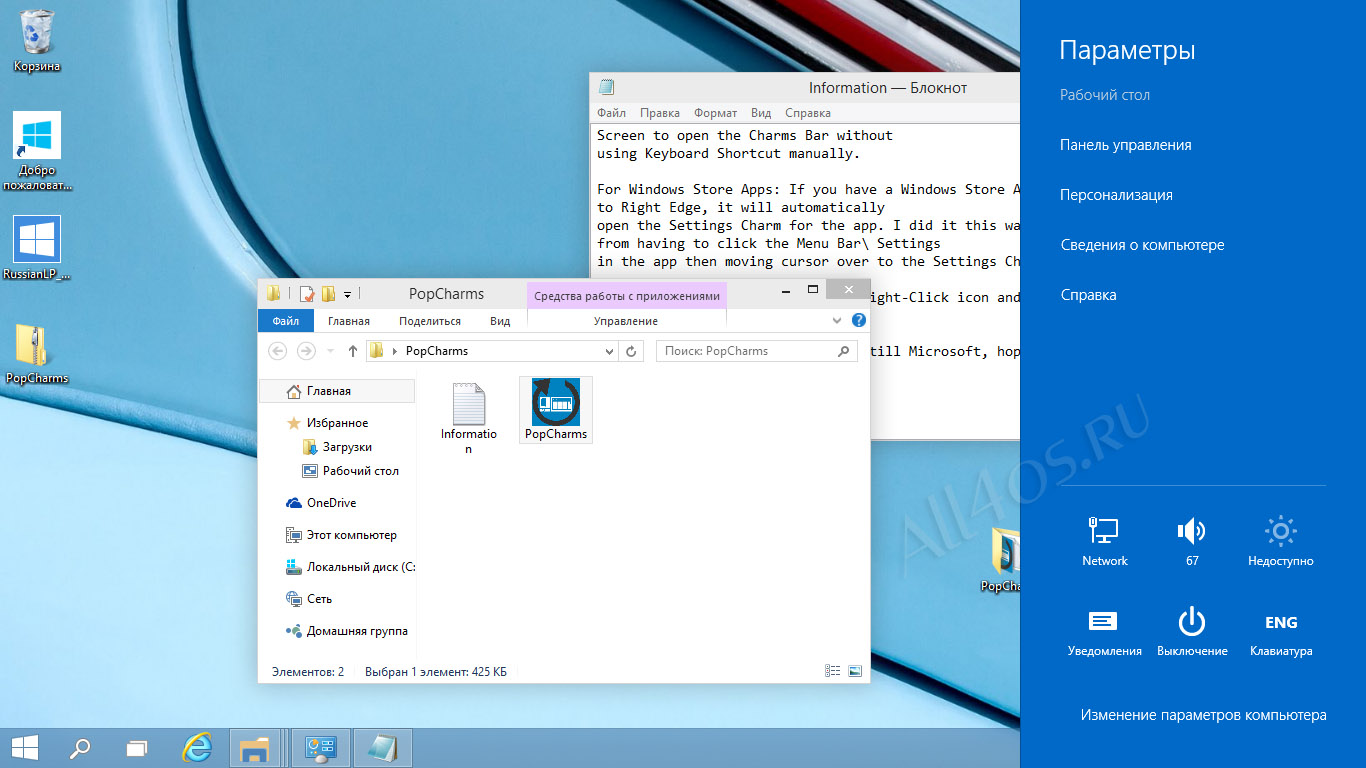
Task: Open taskbar Search magnifier
Action: 79,748
